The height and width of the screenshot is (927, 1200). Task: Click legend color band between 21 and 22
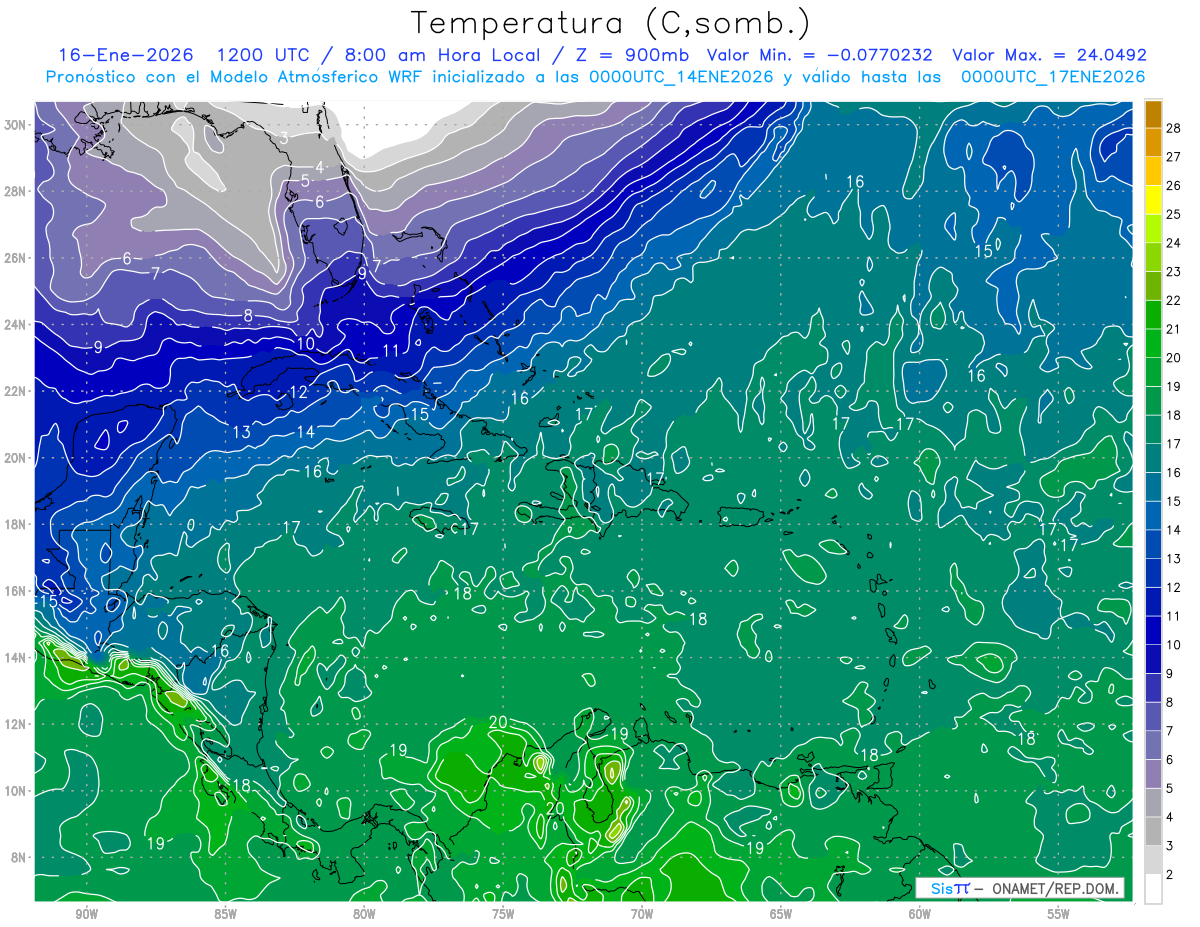(1153, 314)
